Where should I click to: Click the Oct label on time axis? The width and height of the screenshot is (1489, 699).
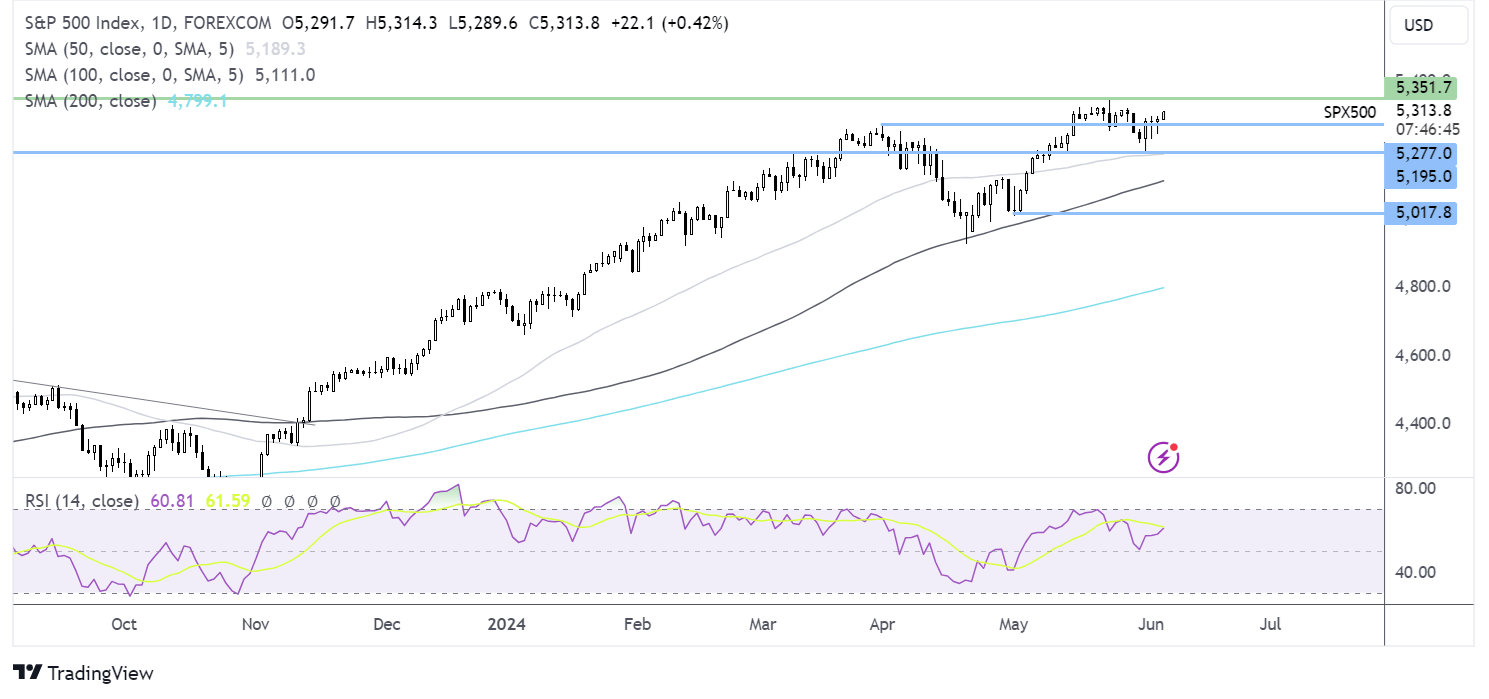[124, 624]
